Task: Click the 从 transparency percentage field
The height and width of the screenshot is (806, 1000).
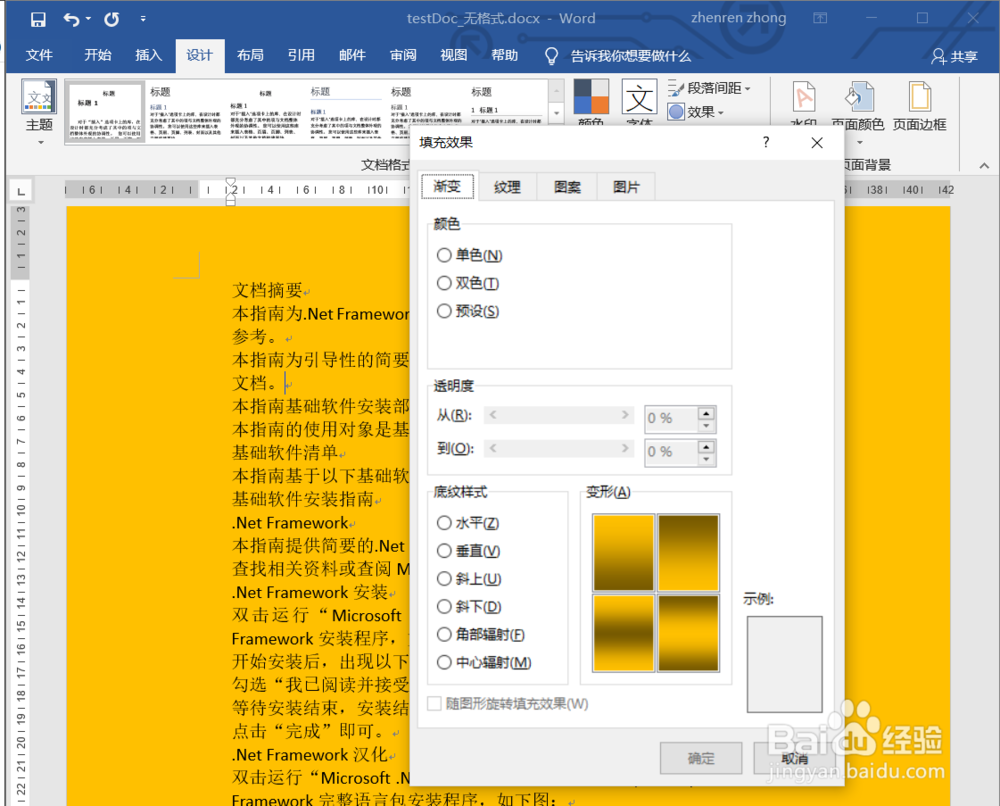Action: tap(671, 418)
